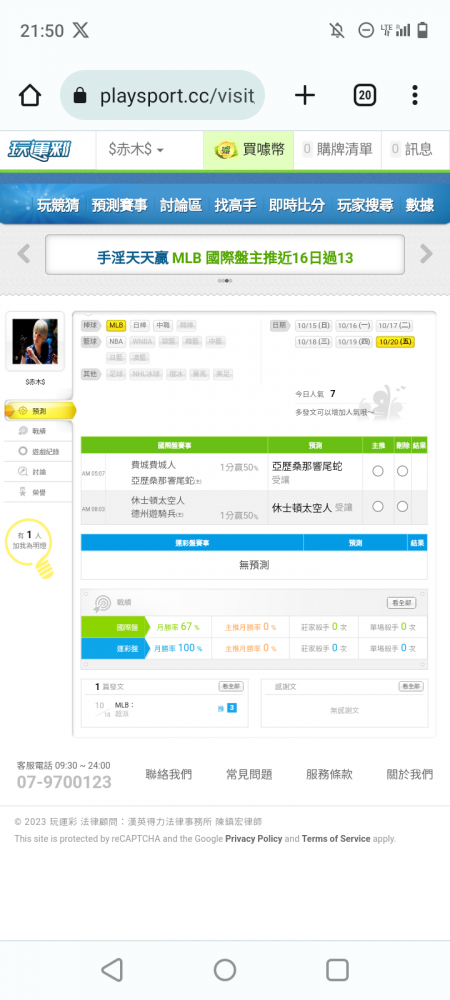Open the browser three-dot menu
This screenshot has width=450, height=1000.
(415, 96)
